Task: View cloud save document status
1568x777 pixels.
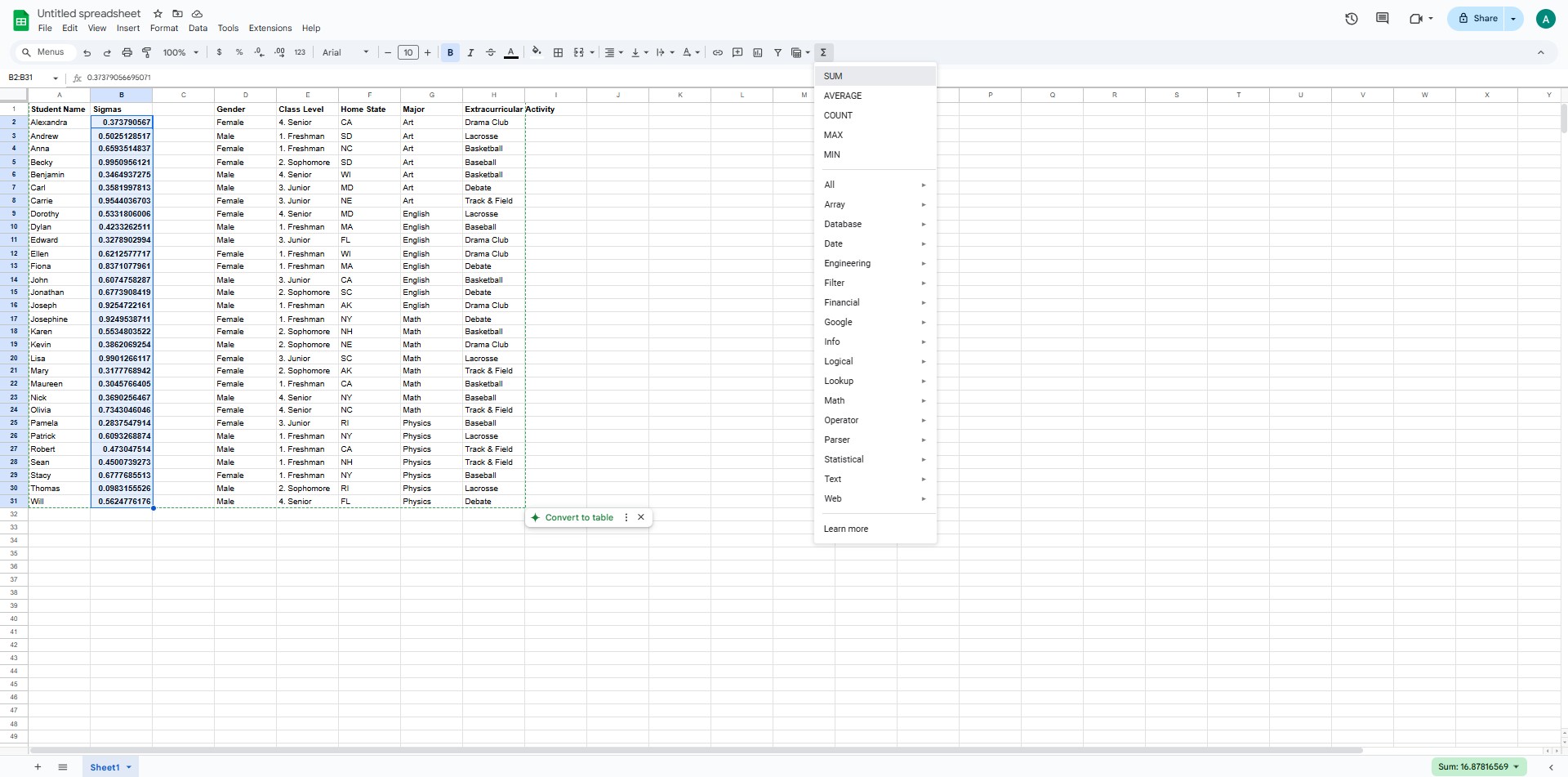Action: pos(197,14)
